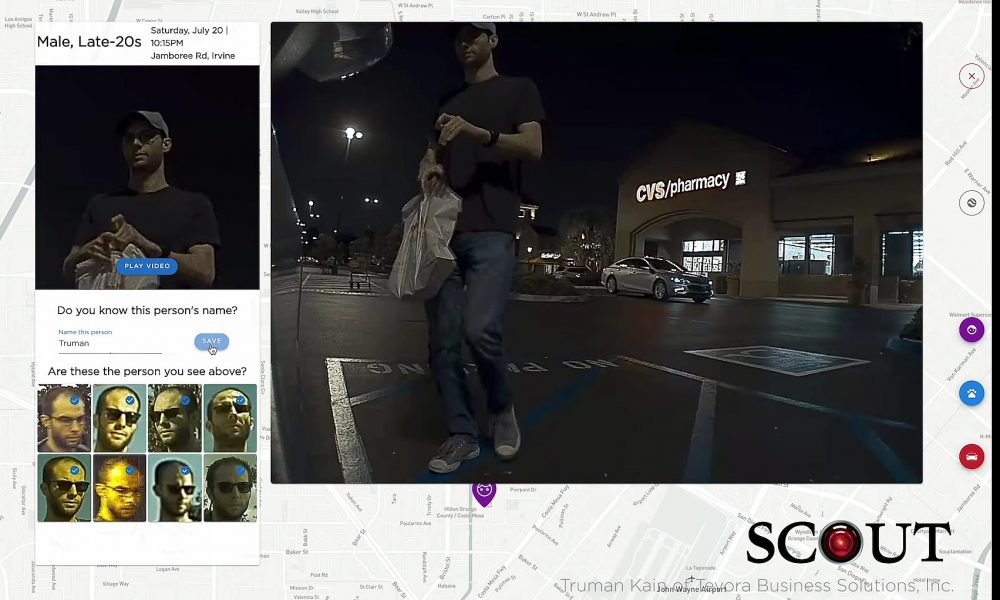The width and height of the screenshot is (1000, 600).
Task: Click the Logan Ave map label
Action: (x=168, y=569)
